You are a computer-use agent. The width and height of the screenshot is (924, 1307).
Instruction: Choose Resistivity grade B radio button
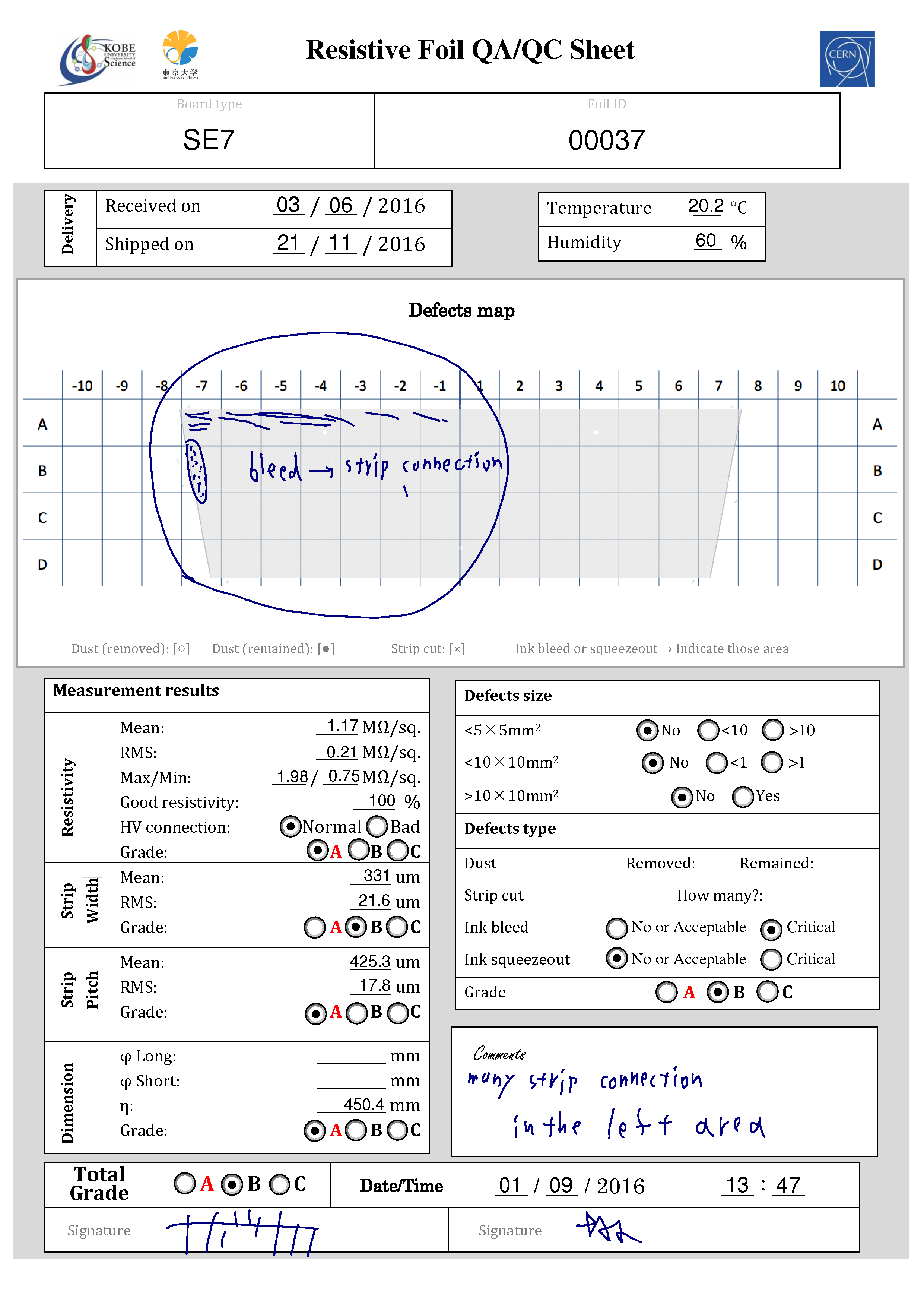coord(358,851)
